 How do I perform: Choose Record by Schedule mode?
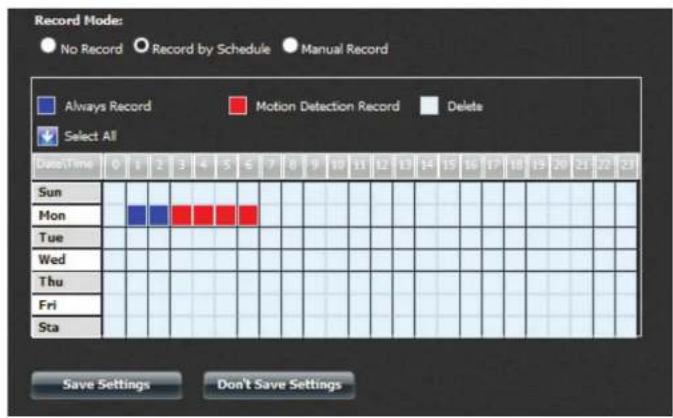[141, 45]
